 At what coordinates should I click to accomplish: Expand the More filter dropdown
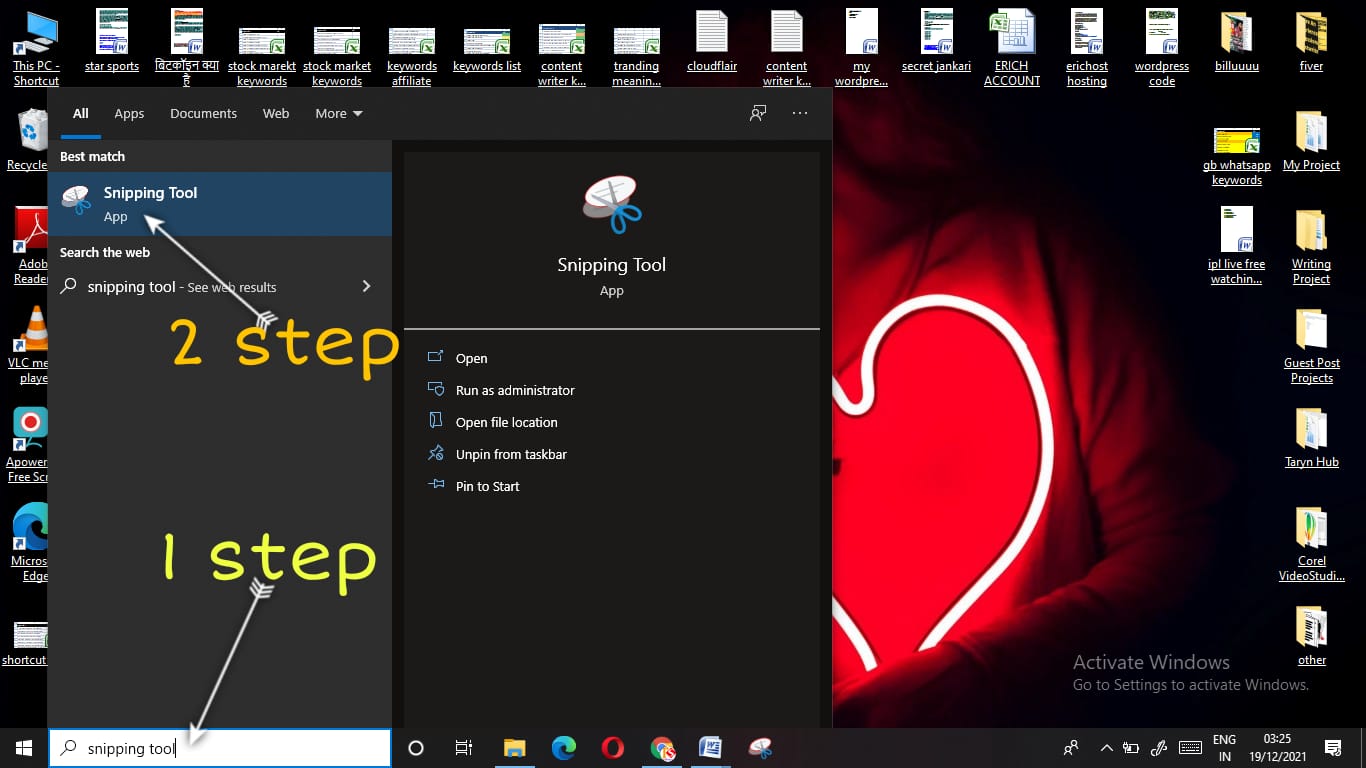339,113
